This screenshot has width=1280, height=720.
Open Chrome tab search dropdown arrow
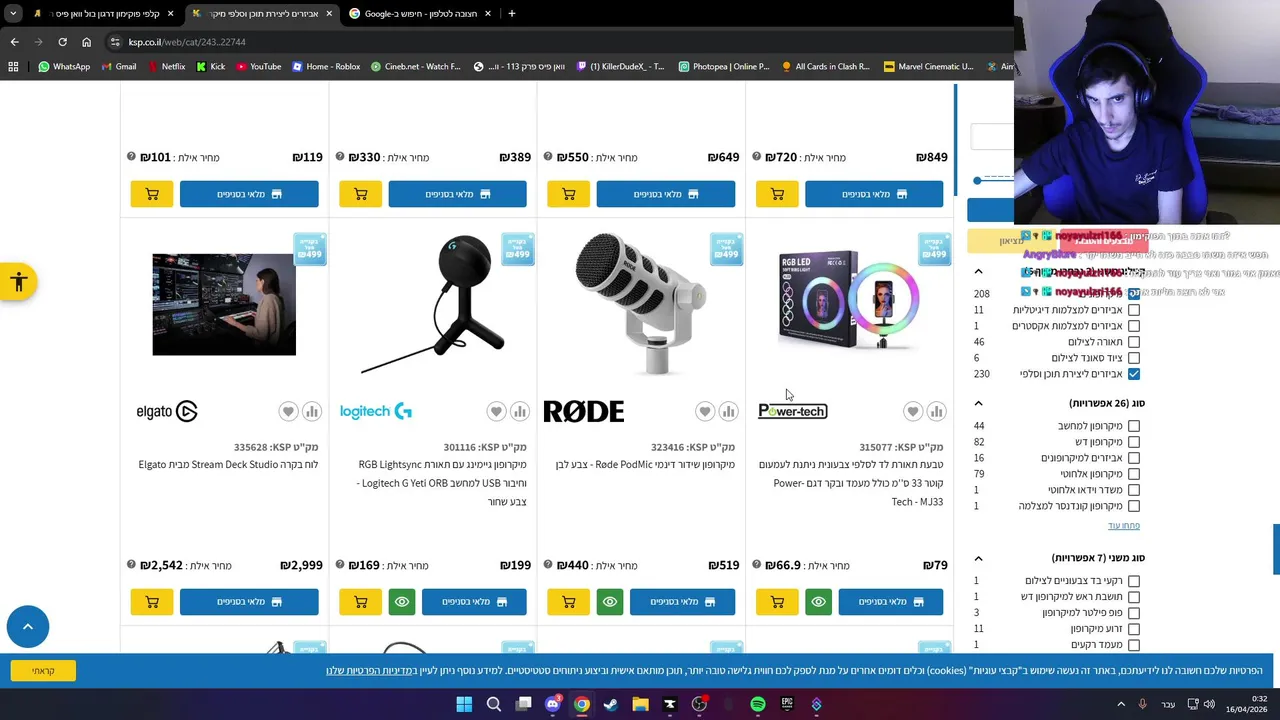[12, 14]
